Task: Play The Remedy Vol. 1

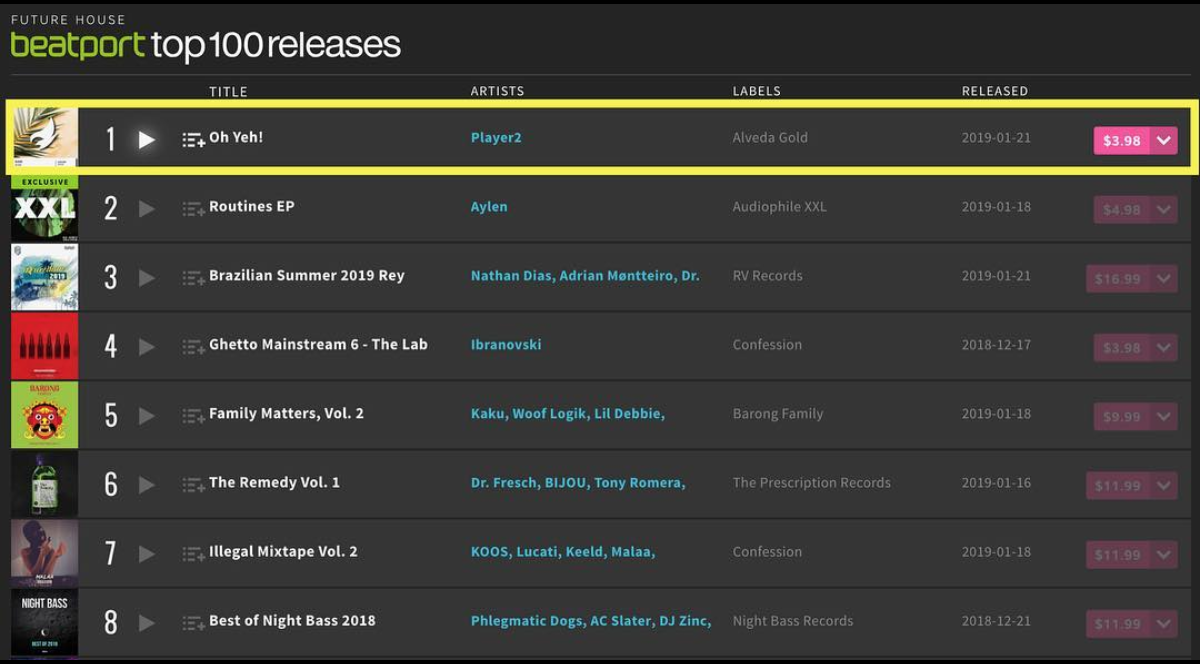Action: pyautogui.click(x=147, y=484)
